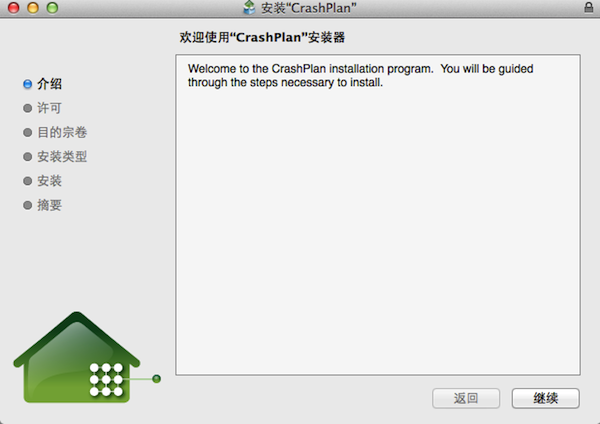Click the 返回 back button

click(466, 398)
